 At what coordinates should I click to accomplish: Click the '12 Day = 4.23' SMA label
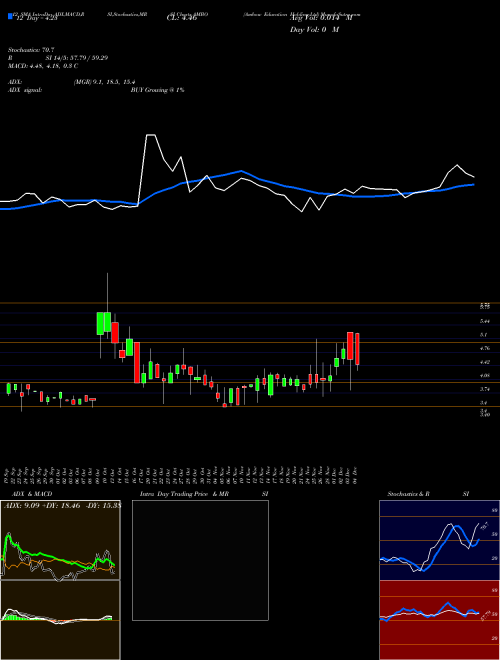[35, 18]
